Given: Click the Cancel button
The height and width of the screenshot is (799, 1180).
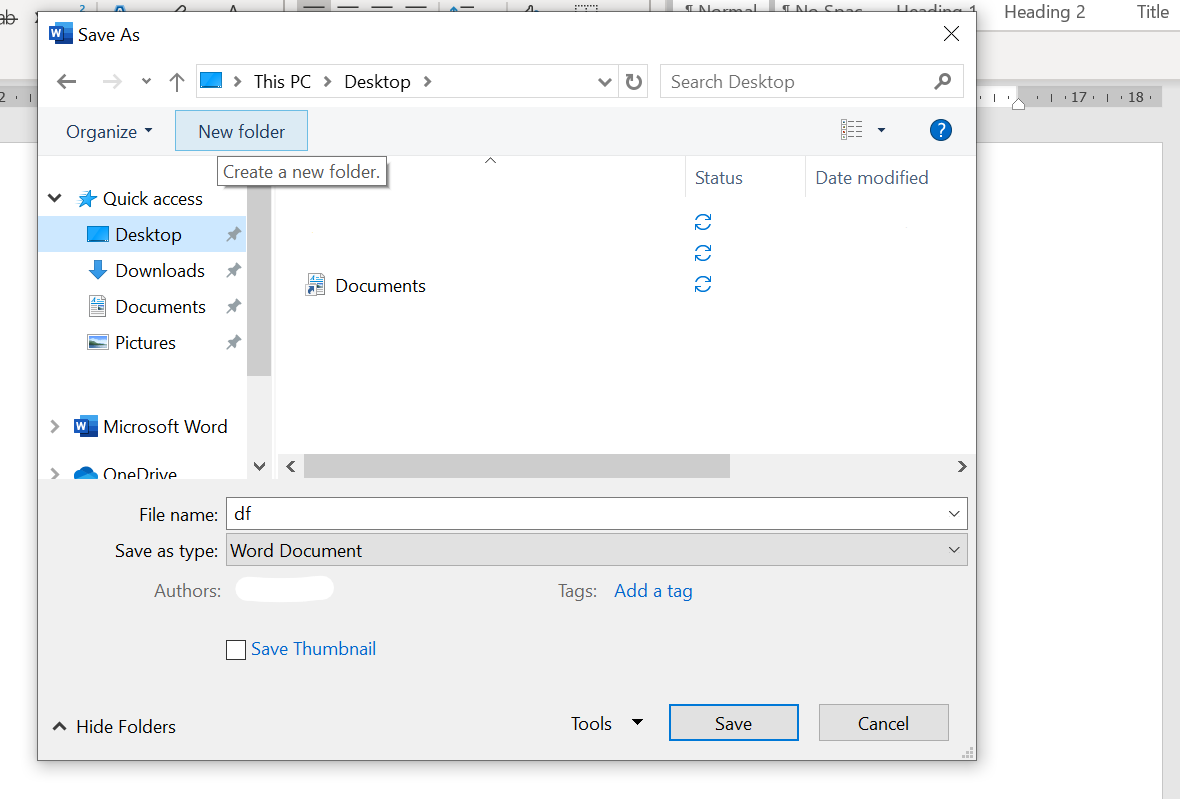Looking at the screenshot, I should pyautogui.click(x=883, y=723).
